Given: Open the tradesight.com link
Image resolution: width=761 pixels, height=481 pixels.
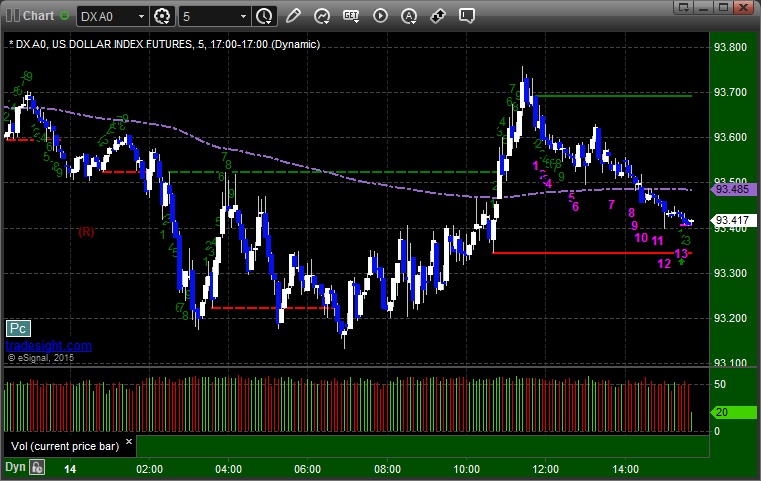Looking at the screenshot, I should click(x=49, y=346).
